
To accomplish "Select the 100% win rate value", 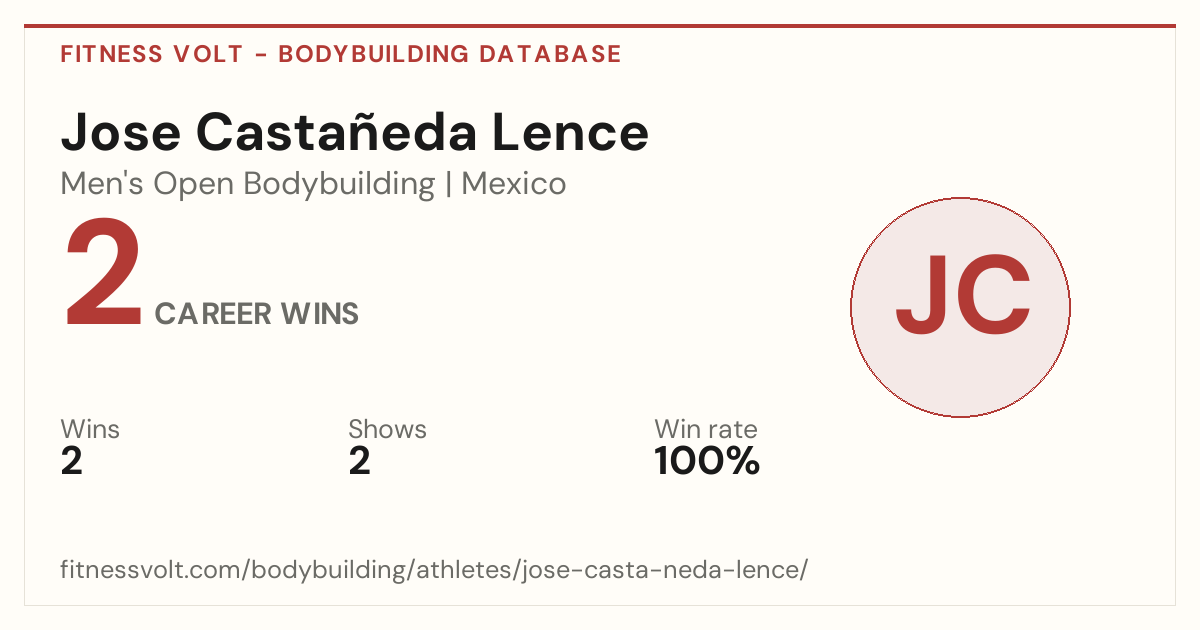I will (x=707, y=461).
